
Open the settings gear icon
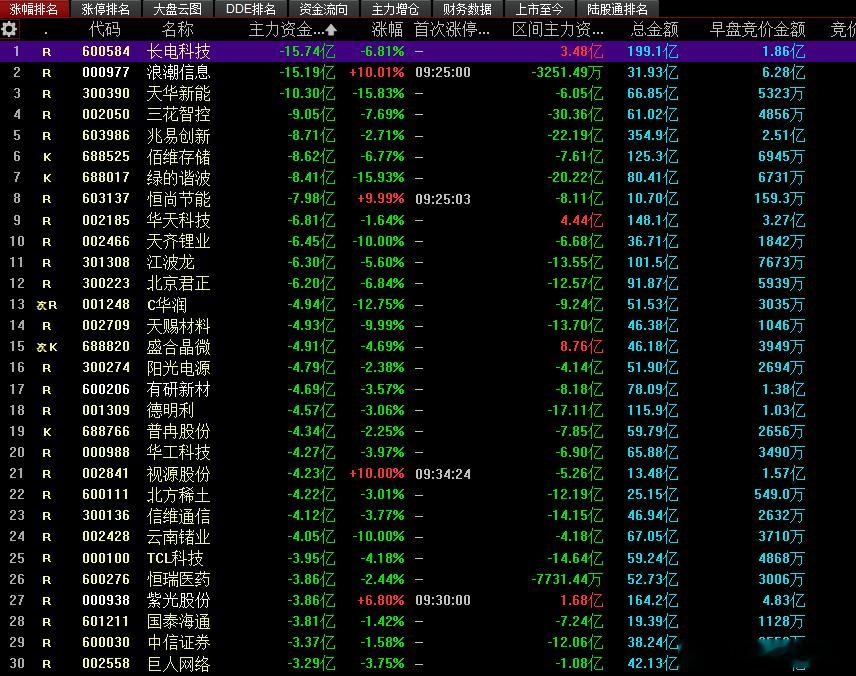pos(9,28)
